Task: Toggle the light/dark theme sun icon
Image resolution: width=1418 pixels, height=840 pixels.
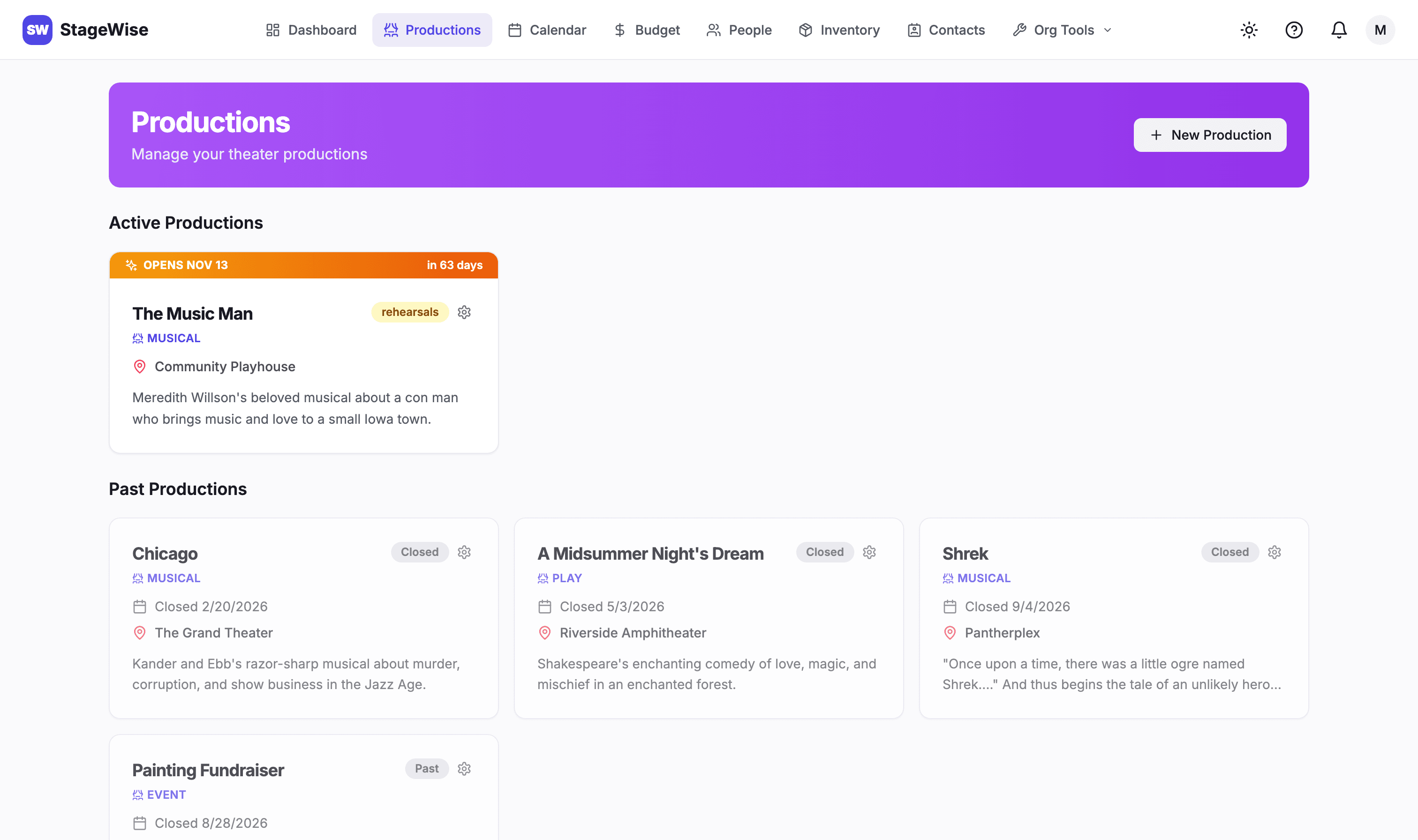Action: [1249, 30]
